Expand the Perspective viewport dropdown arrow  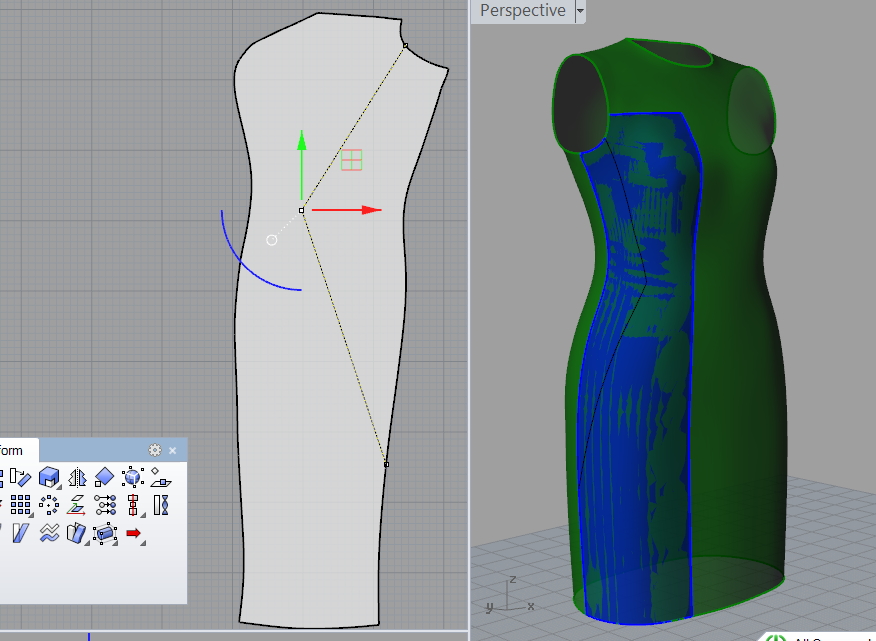click(581, 12)
